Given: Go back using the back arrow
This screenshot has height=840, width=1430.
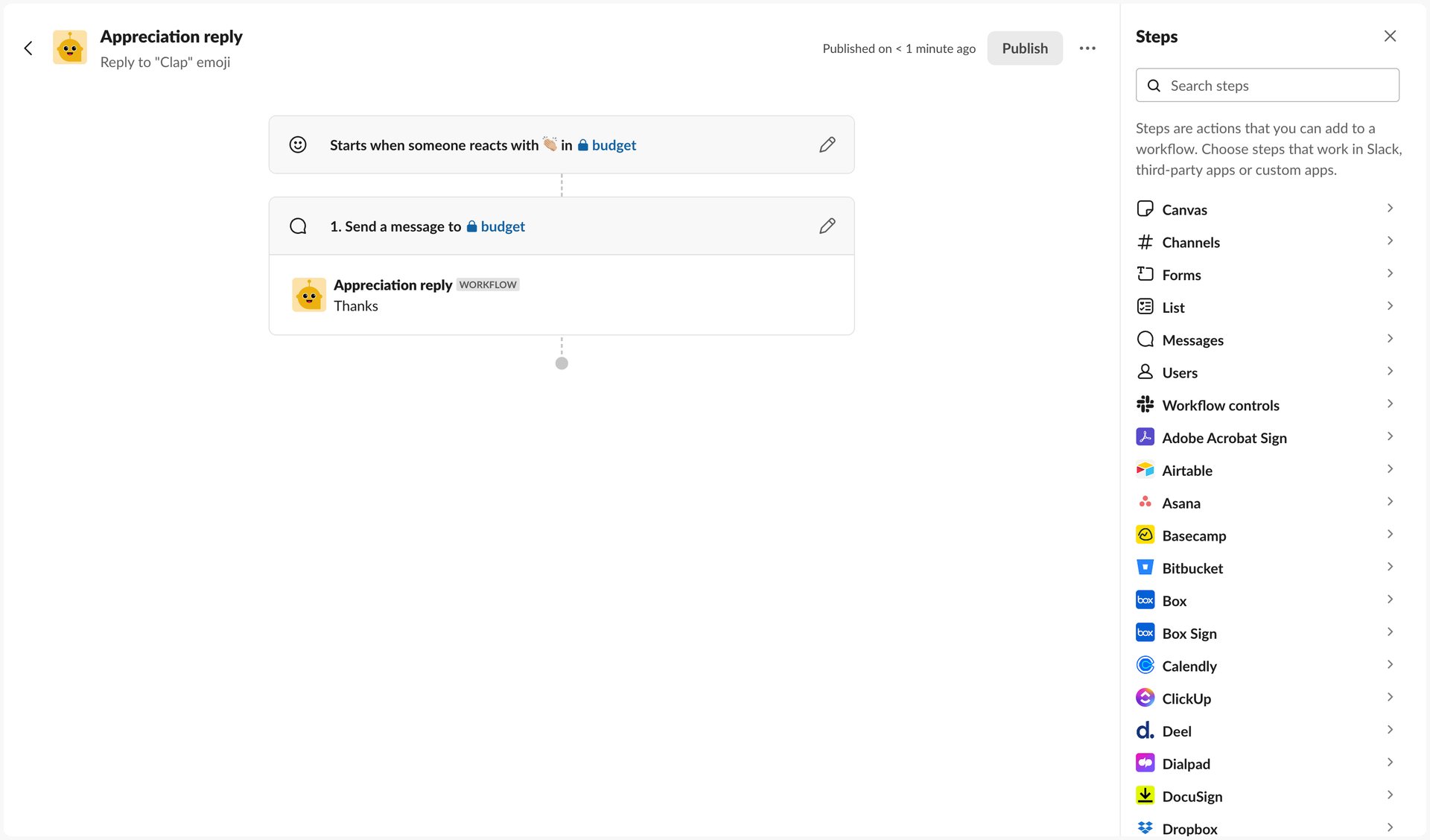Looking at the screenshot, I should pos(28,48).
